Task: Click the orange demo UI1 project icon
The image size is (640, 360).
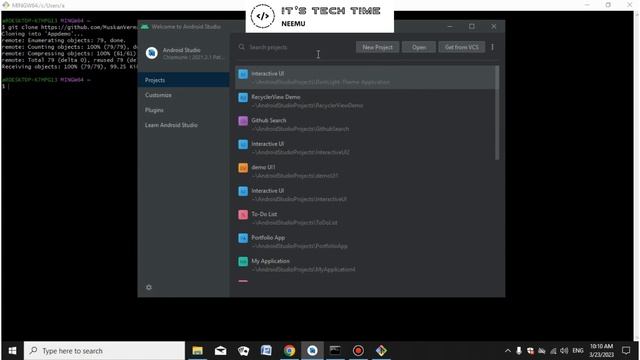Action: pos(243,168)
